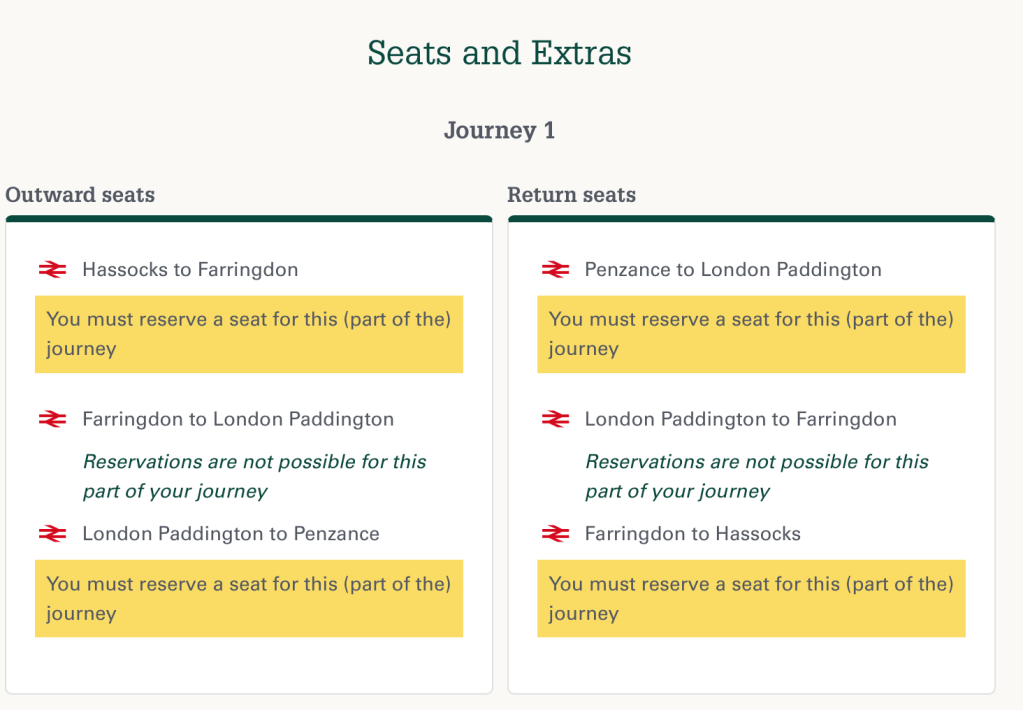Click rail icon beside Farringdon to Hassocks
Screen dimensions: 1023x710
[x=555, y=534]
